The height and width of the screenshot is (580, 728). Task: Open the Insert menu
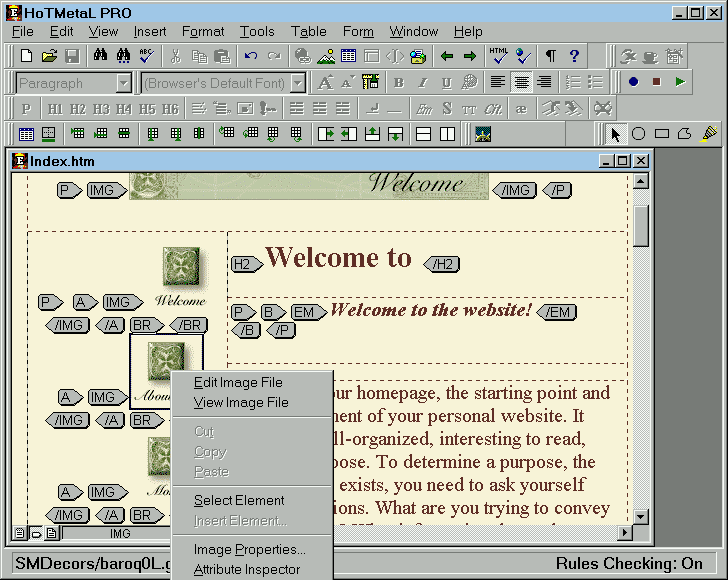150,32
